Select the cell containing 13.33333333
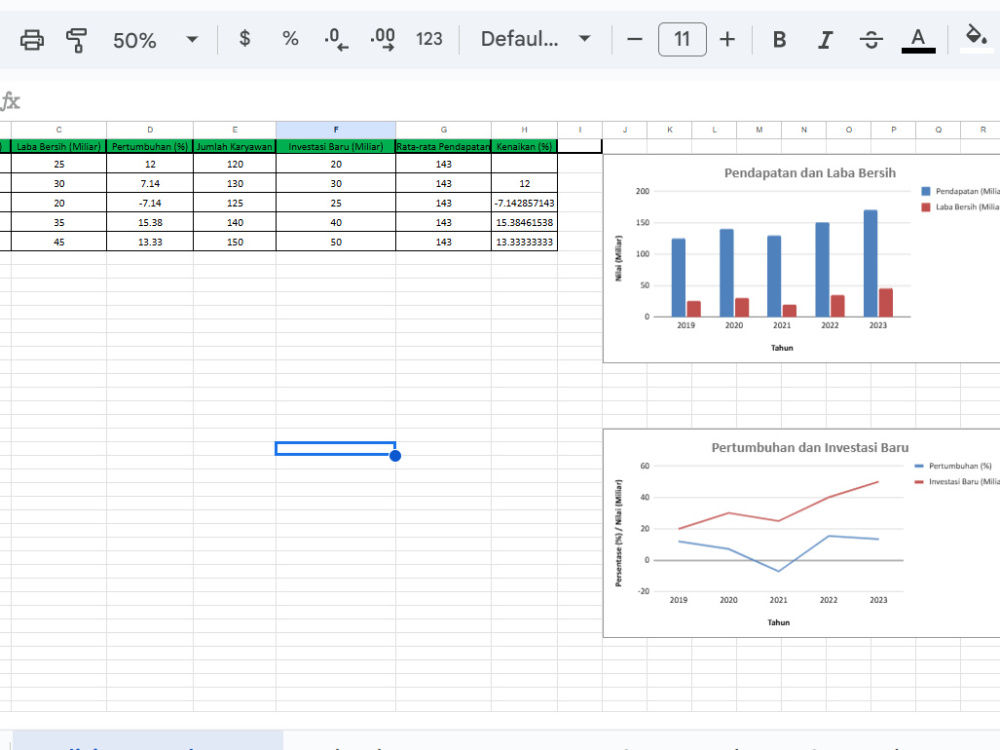This screenshot has width=1000, height=750. (524, 242)
